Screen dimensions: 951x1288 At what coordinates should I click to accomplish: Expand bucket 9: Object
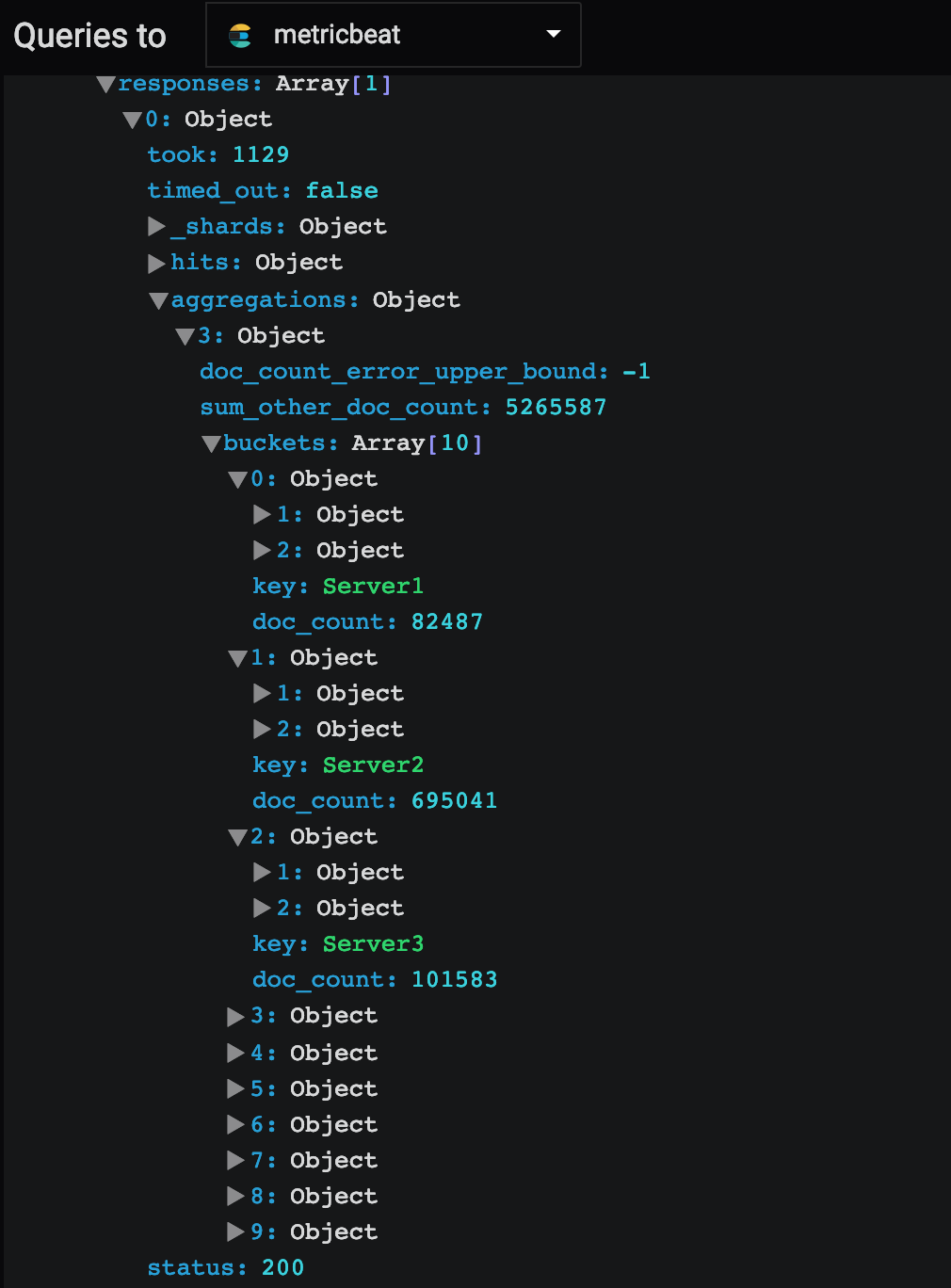(x=234, y=1232)
